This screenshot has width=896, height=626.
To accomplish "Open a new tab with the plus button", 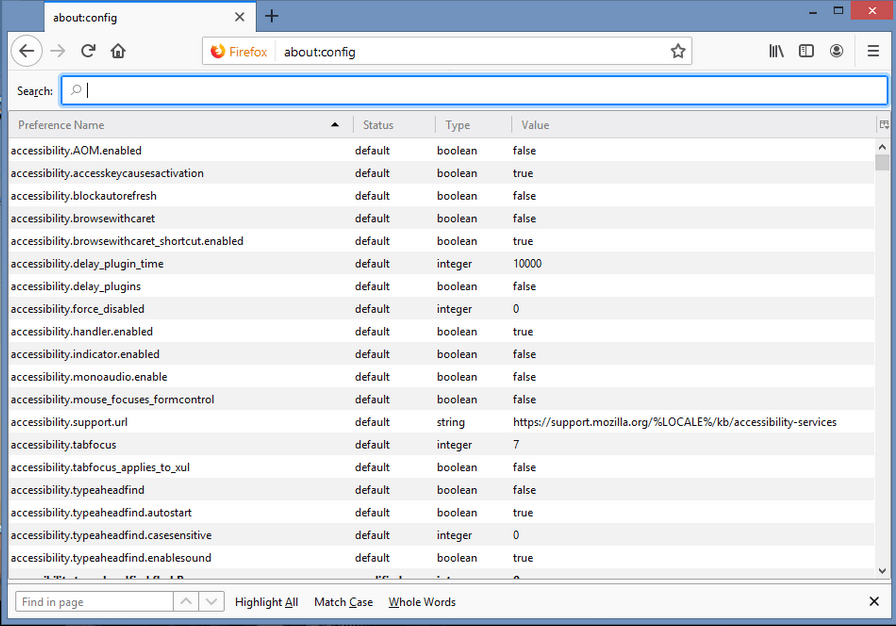I will [x=271, y=16].
